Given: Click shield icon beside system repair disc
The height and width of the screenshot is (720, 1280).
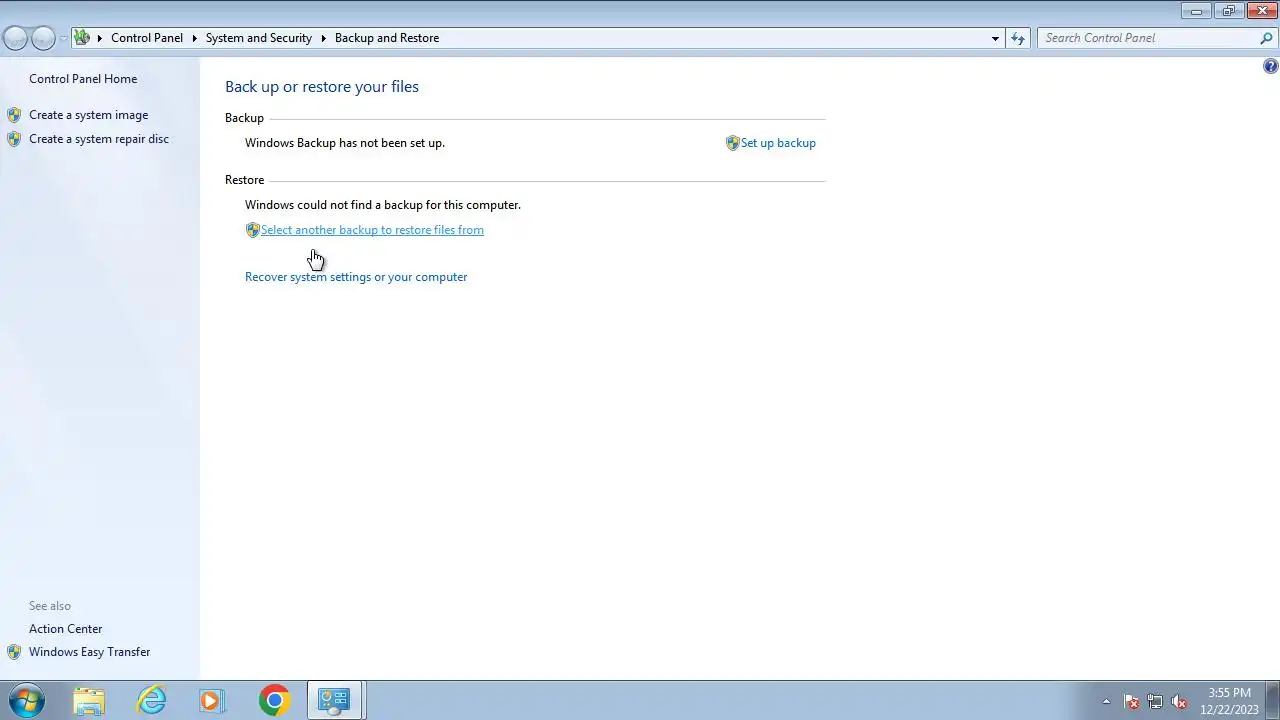Looking at the screenshot, I should pos(14,139).
